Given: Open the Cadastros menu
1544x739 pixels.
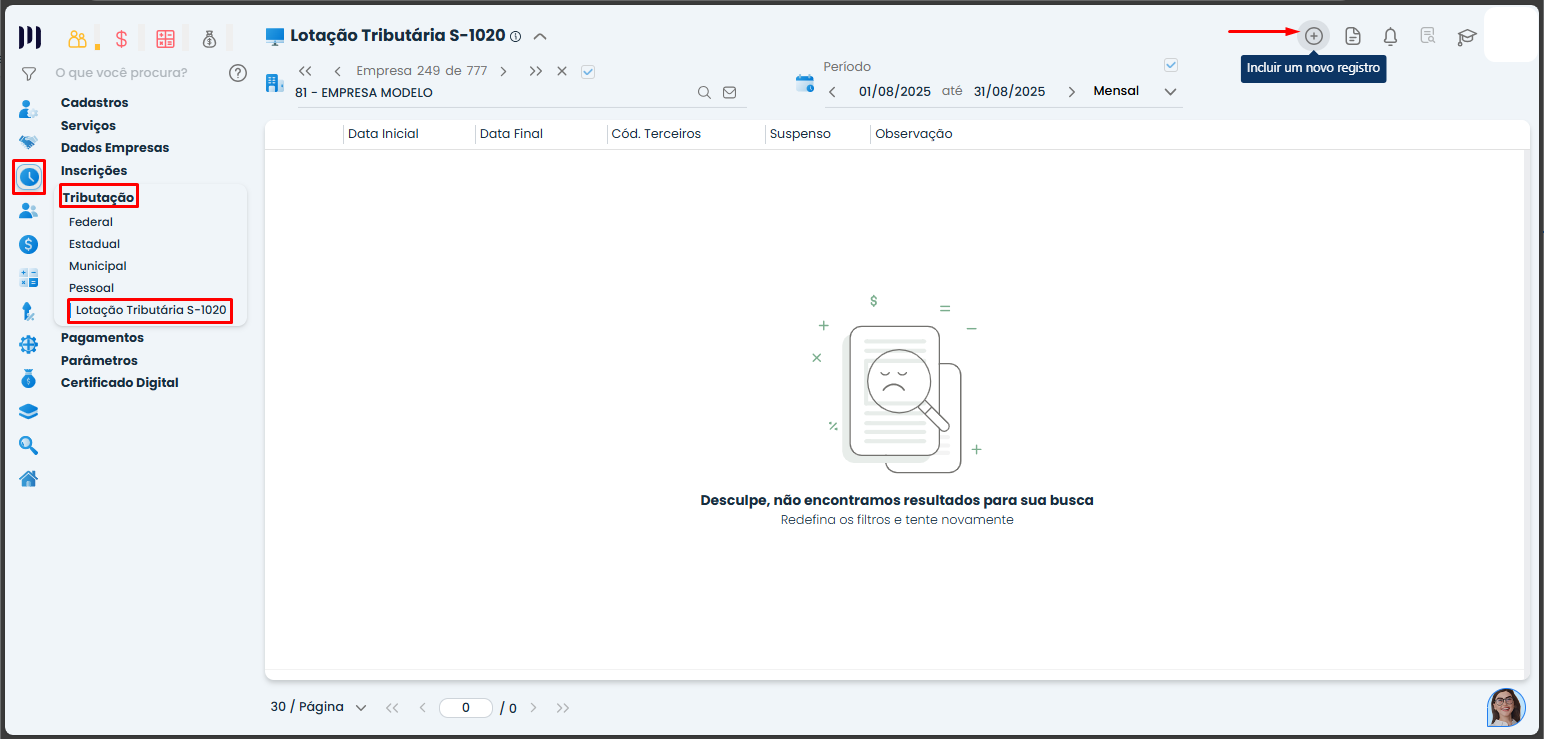Looking at the screenshot, I should [x=94, y=102].
